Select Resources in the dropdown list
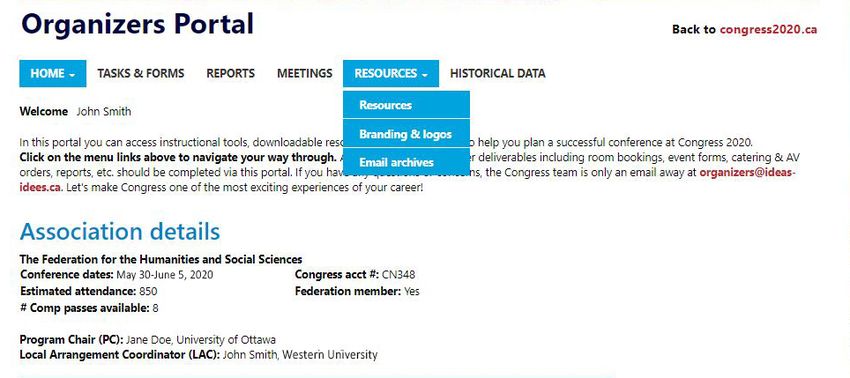The height and width of the screenshot is (378, 850). pos(406,105)
